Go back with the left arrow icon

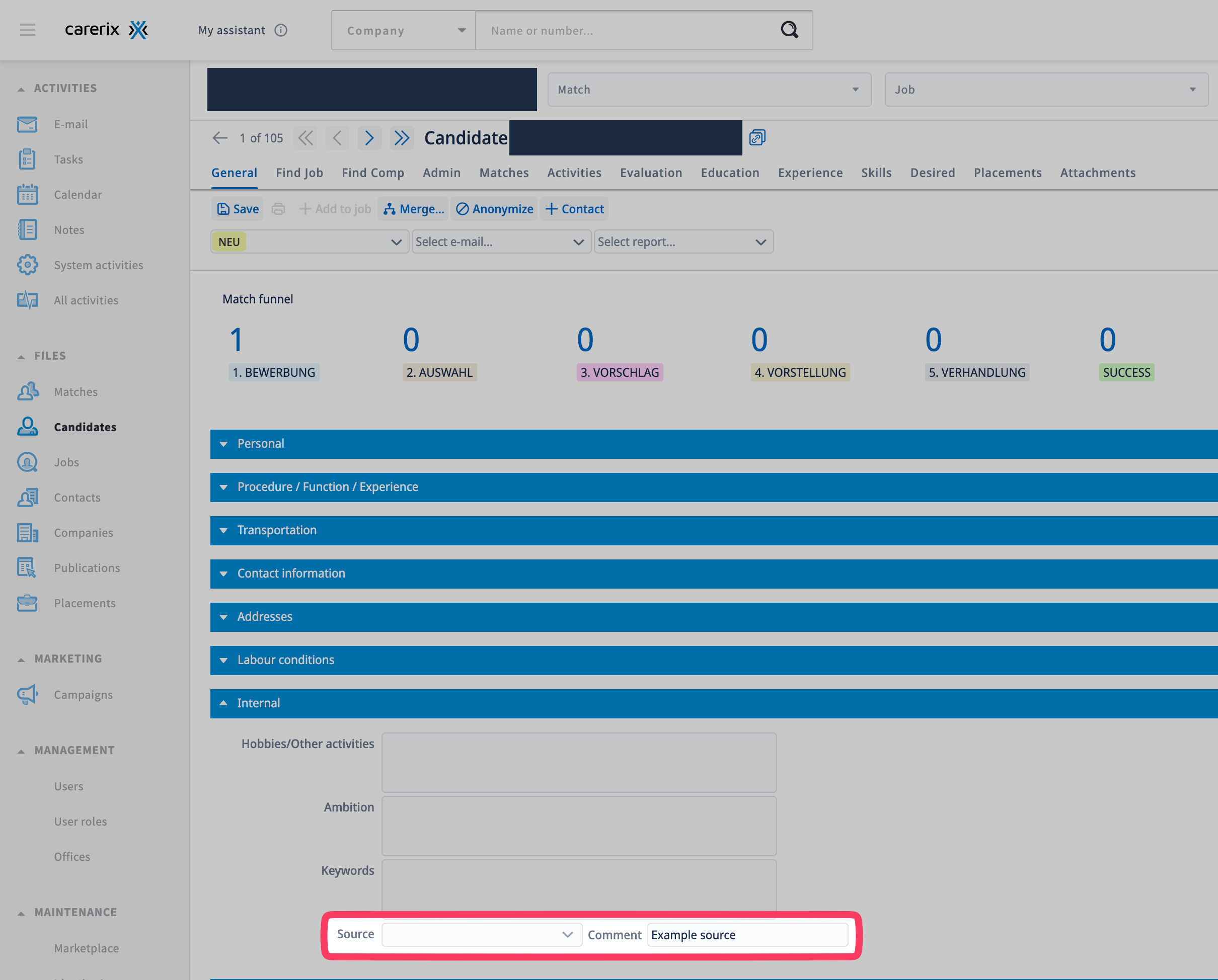point(220,138)
